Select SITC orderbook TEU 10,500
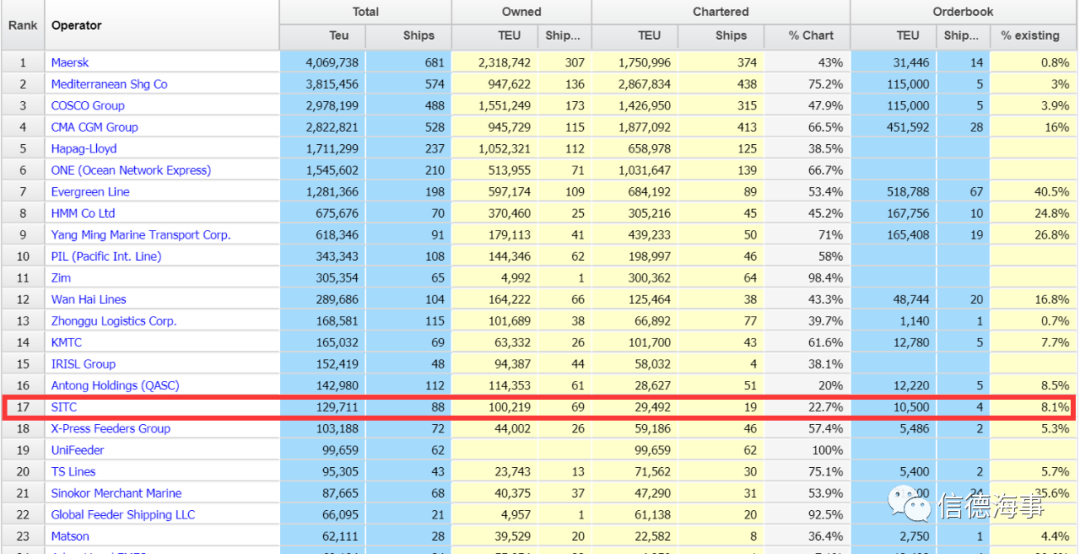Viewport: 1080px width, 554px height. tap(909, 407)
